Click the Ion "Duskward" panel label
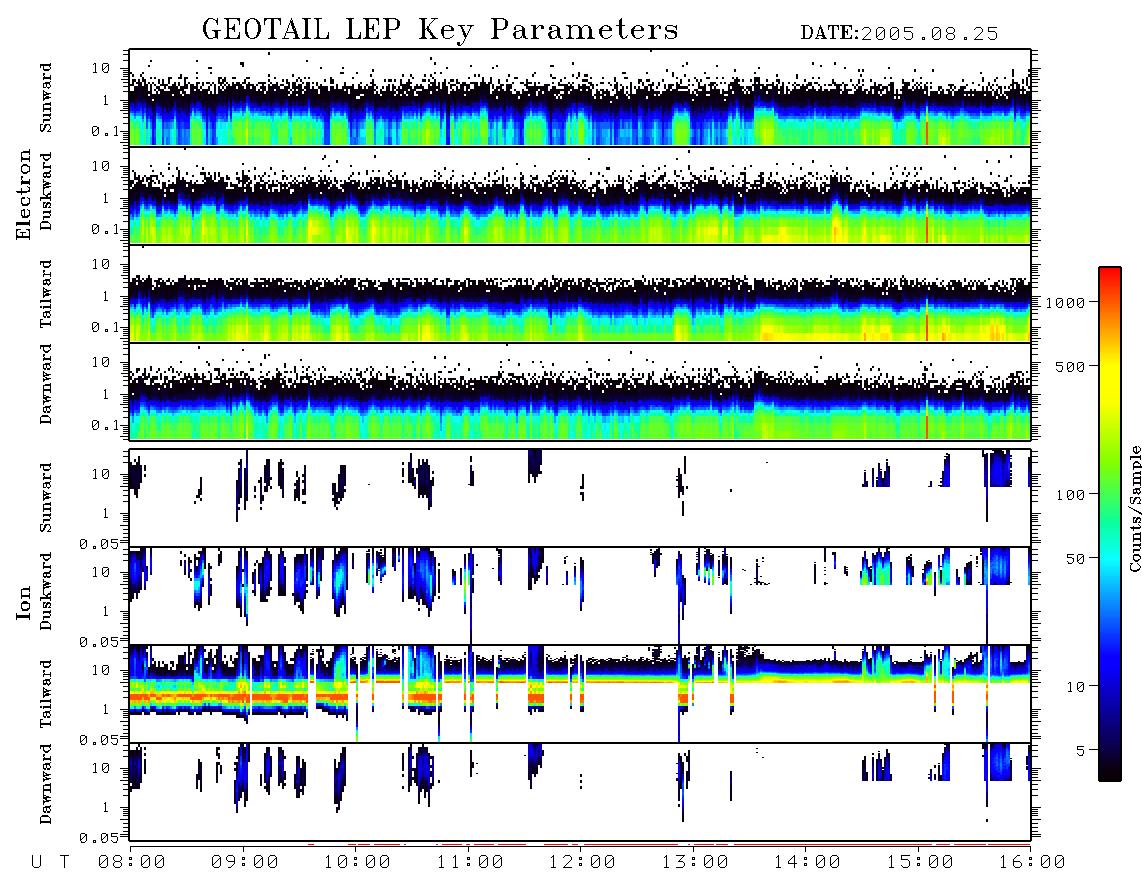 (x=46, y=591)
